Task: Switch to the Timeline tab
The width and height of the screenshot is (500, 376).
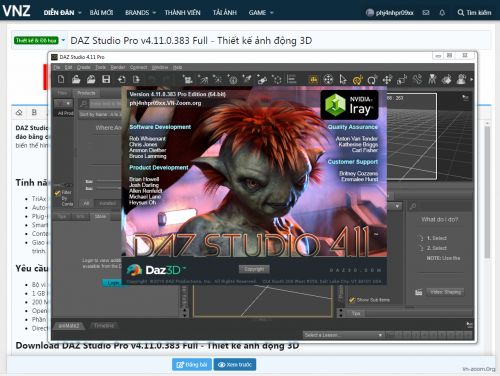Action: point(104,326)
